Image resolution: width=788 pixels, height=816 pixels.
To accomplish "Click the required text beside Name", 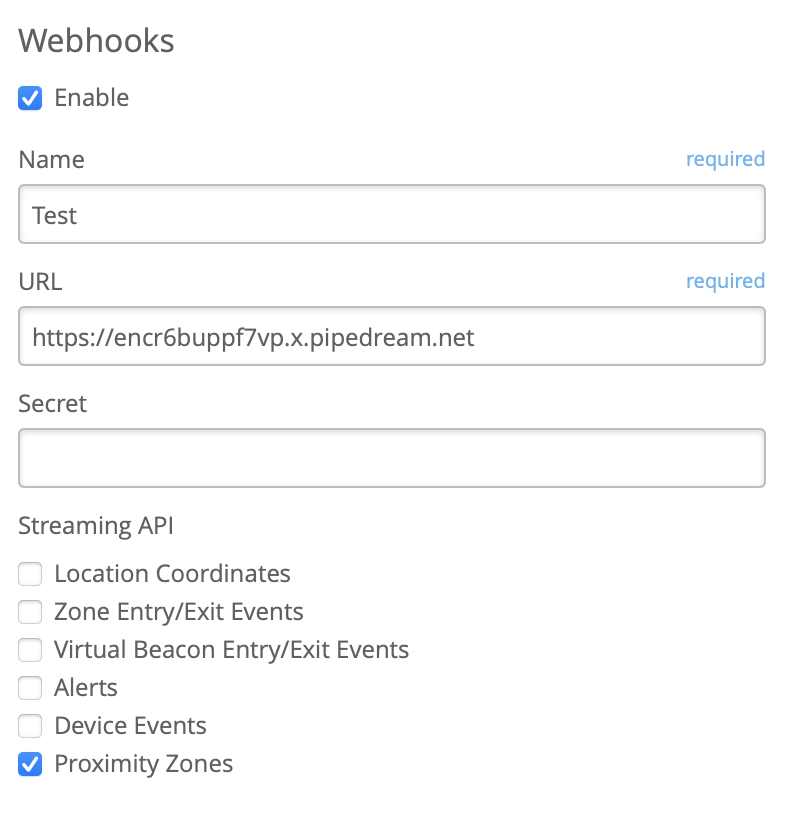I will [x=725, y=159].
